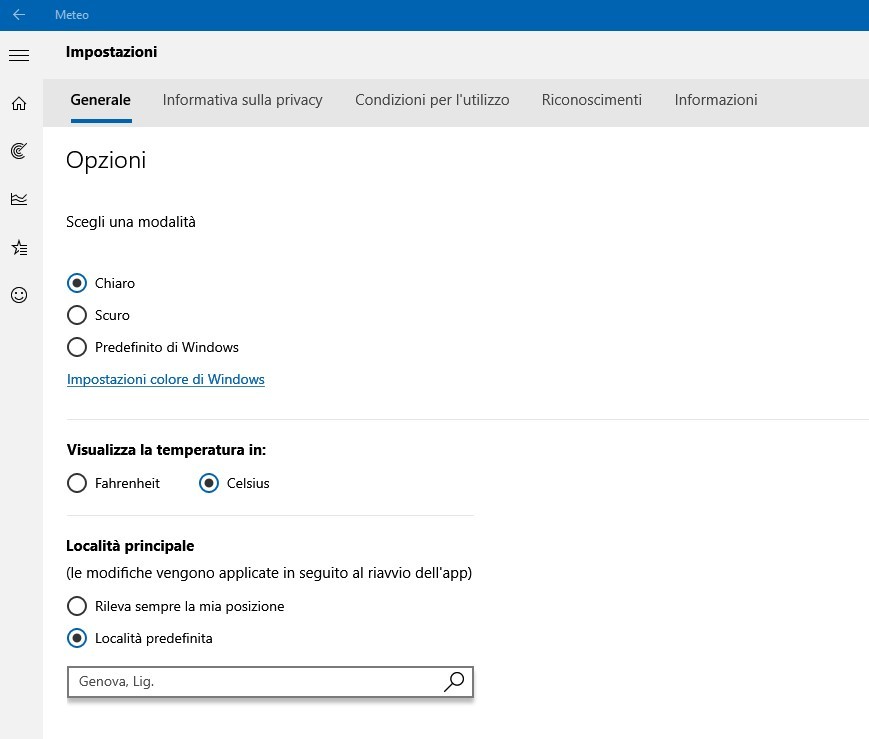The image size is (869, 739).
Task: Click the Genova, Lig. location field
Action: click(270, 682)
